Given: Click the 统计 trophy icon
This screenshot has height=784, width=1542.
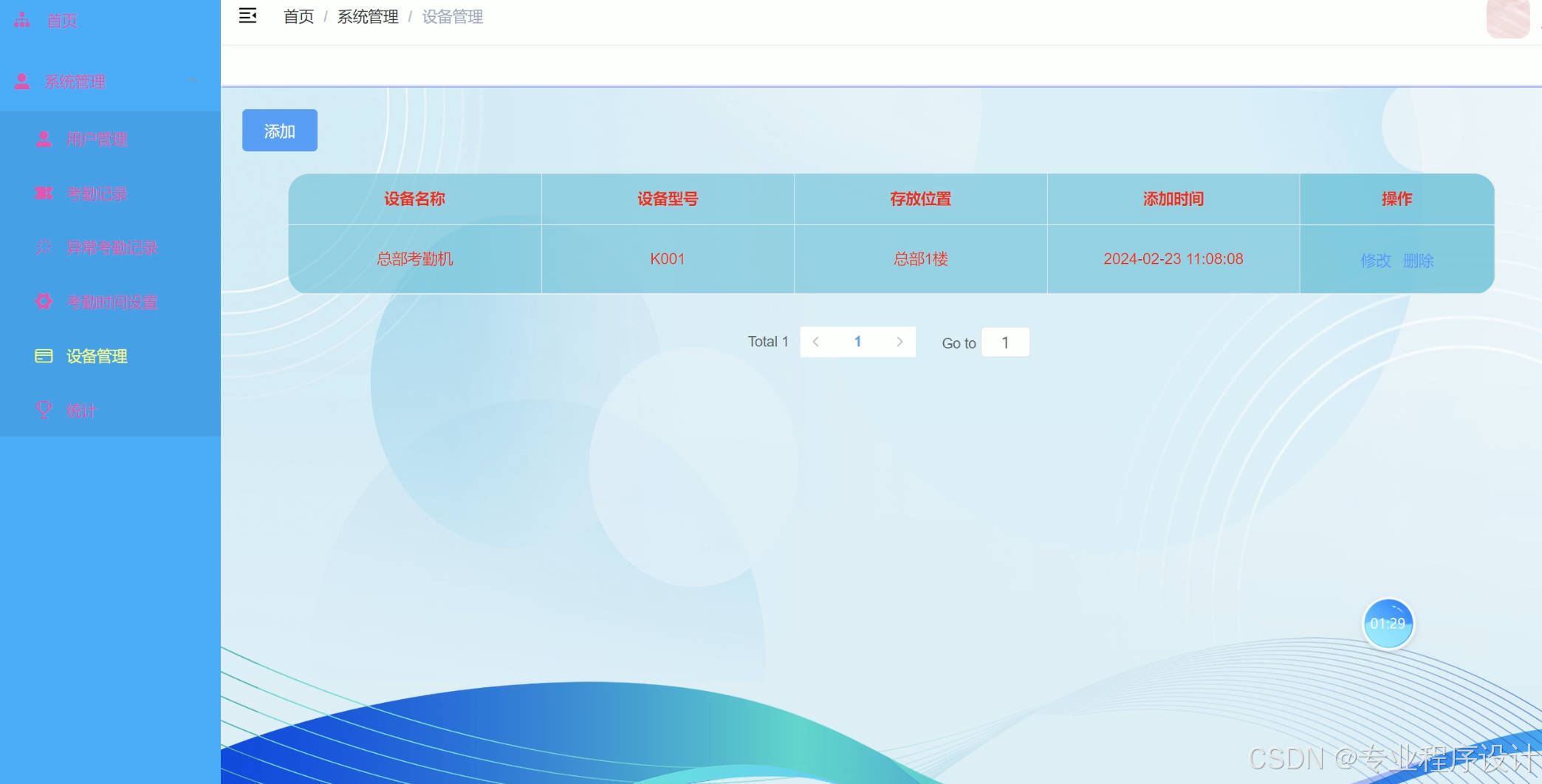Looking at the screenshot, I should click(x=44, y=410).
